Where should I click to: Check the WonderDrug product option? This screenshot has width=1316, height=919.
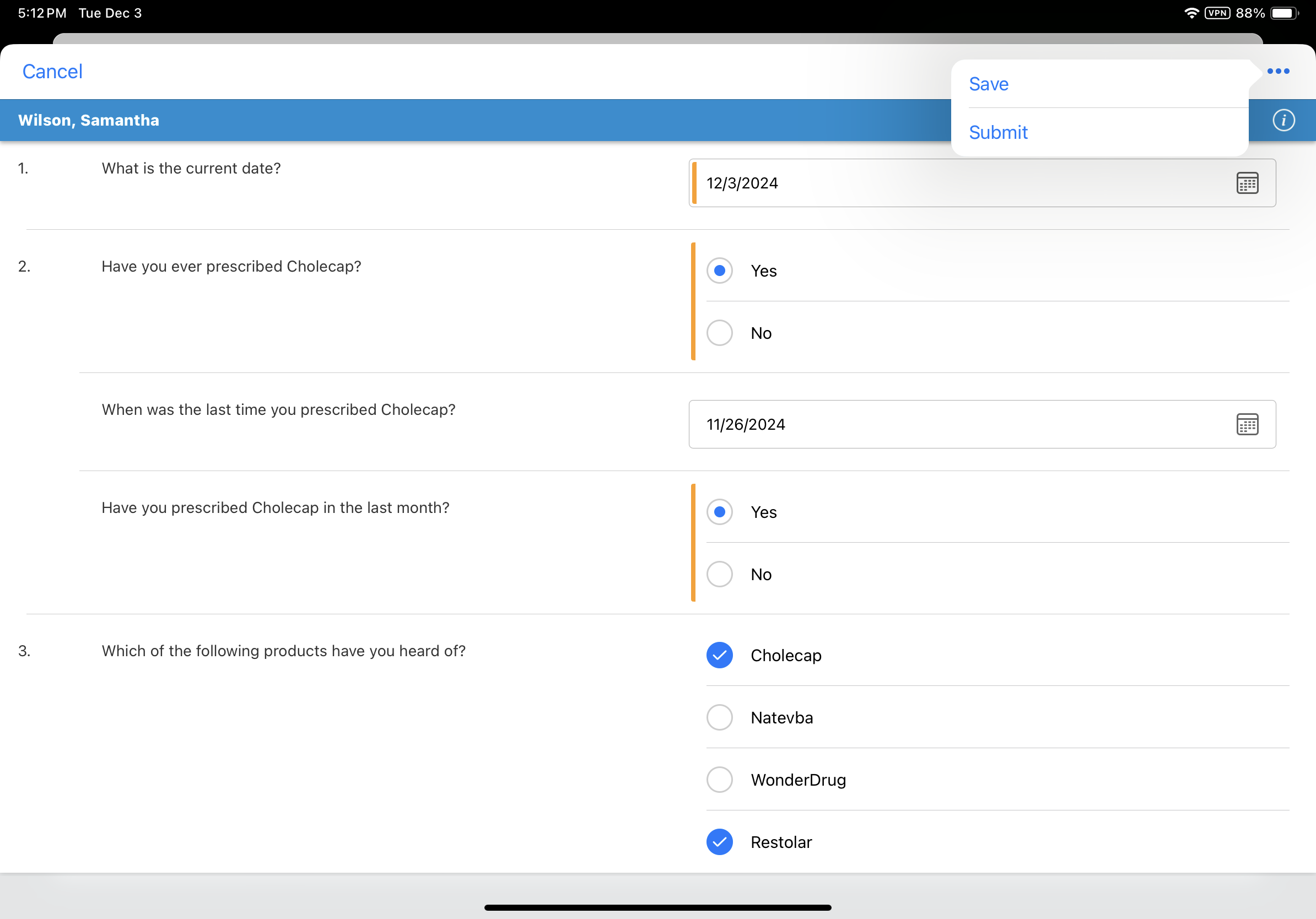pos(719,780)
